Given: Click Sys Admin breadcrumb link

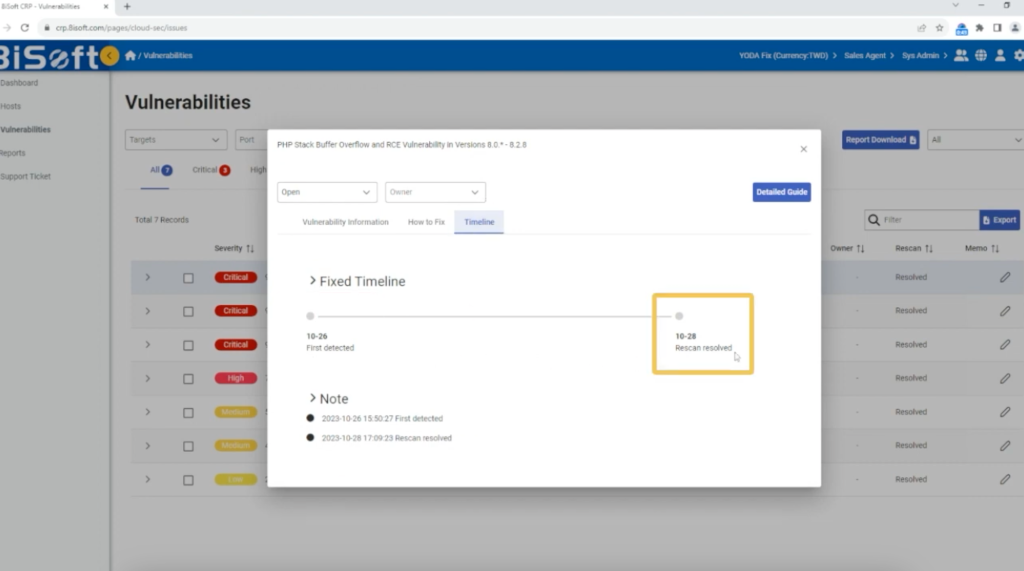Looking at the screenshot, I should (920, 56).
